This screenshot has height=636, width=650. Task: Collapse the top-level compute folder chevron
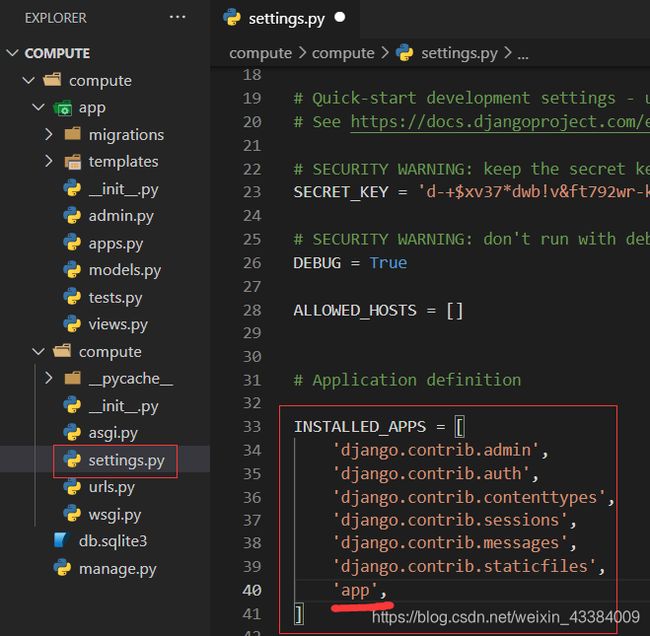(28, 80)
